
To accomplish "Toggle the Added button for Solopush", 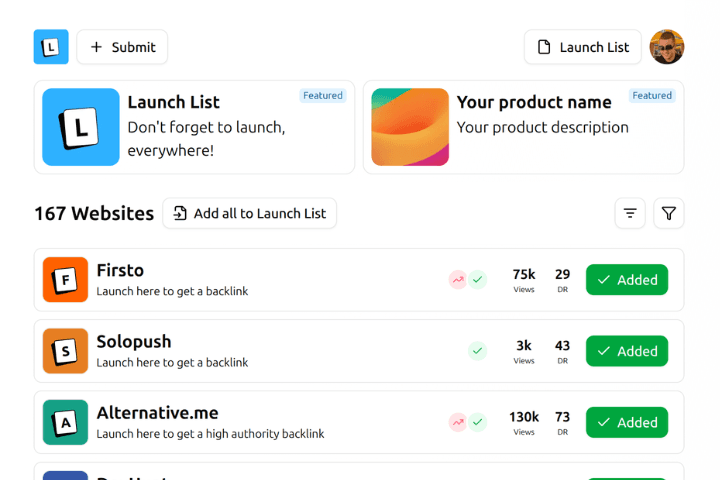I will (x=627, y=351).
